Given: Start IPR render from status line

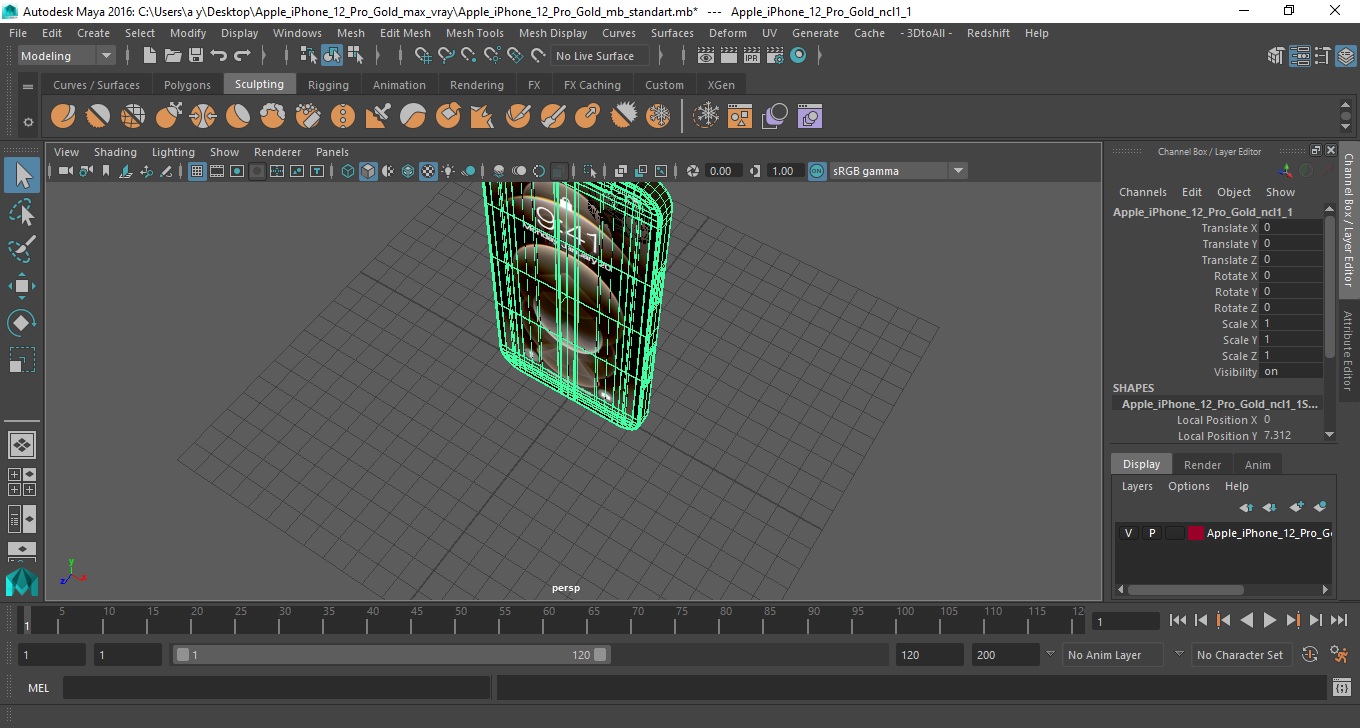Looking at the screenshot, I should 752,56.
